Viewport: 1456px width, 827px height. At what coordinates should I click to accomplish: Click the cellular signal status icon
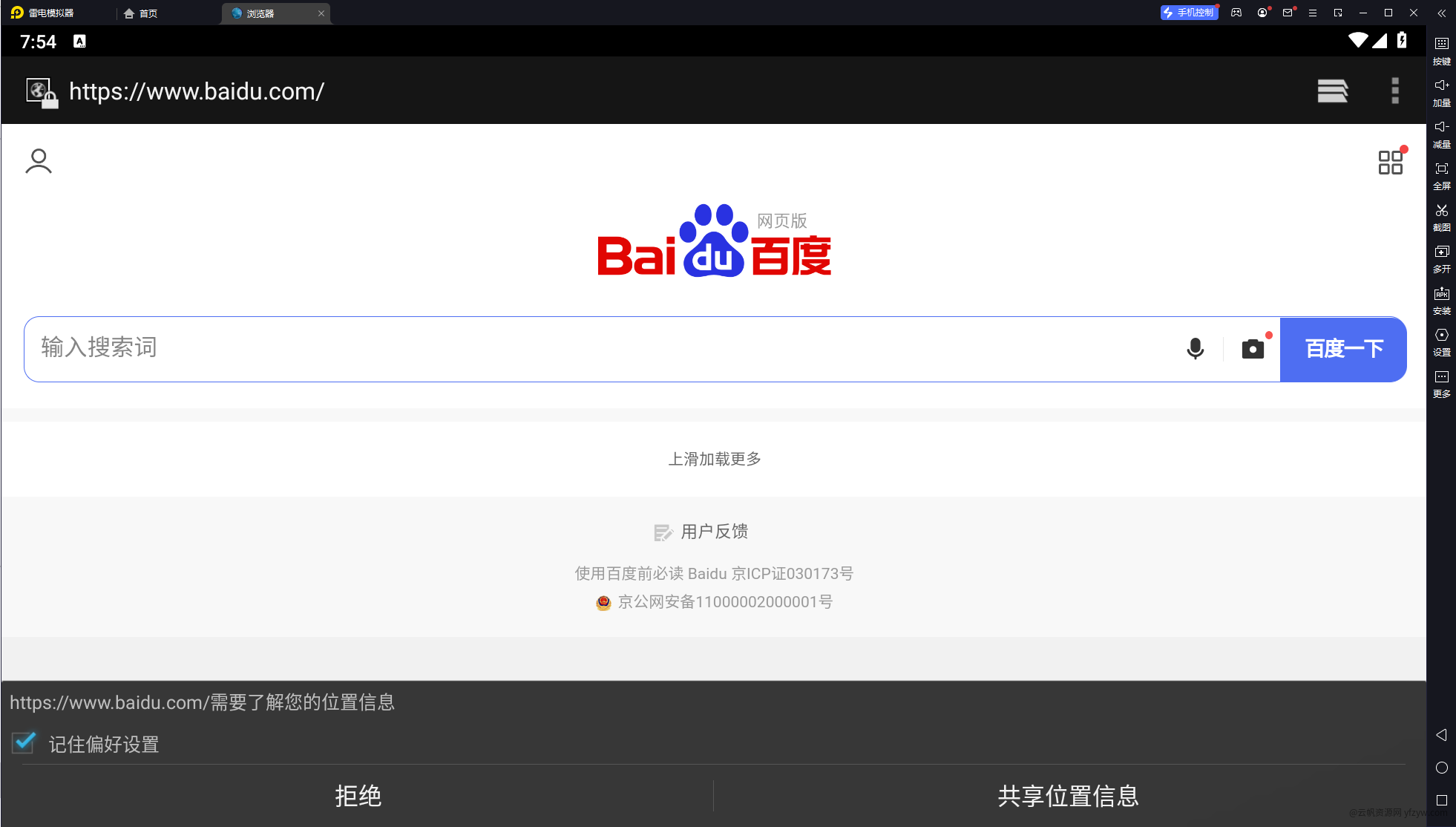pyautogui.click(x=1379, y=40)
